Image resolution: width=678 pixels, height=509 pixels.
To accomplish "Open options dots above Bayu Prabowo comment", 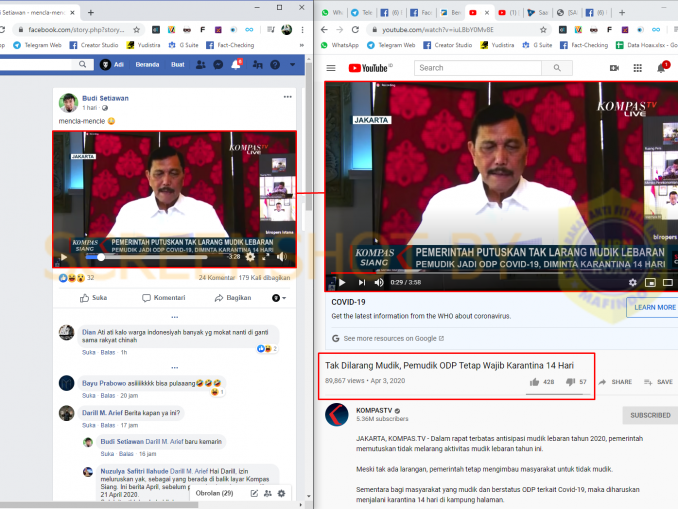I will [175, 368].
